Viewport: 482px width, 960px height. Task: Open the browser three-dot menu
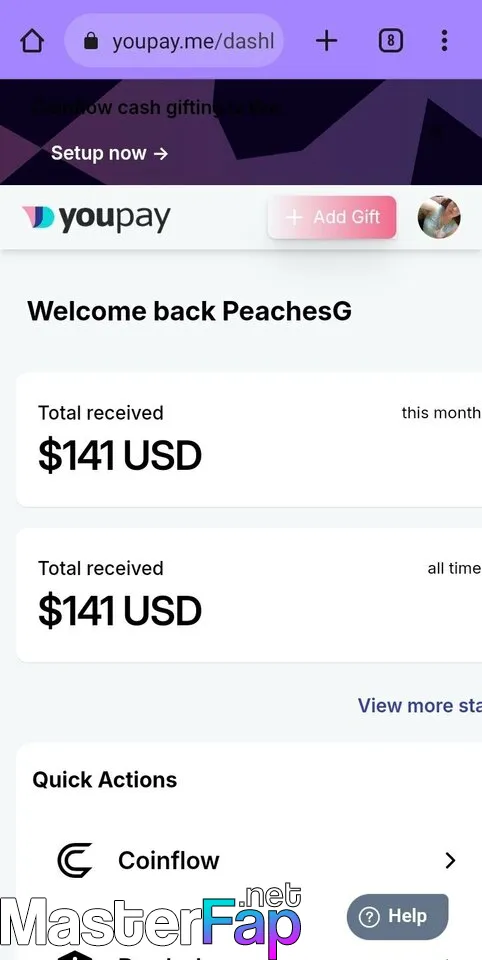point(445,41)
